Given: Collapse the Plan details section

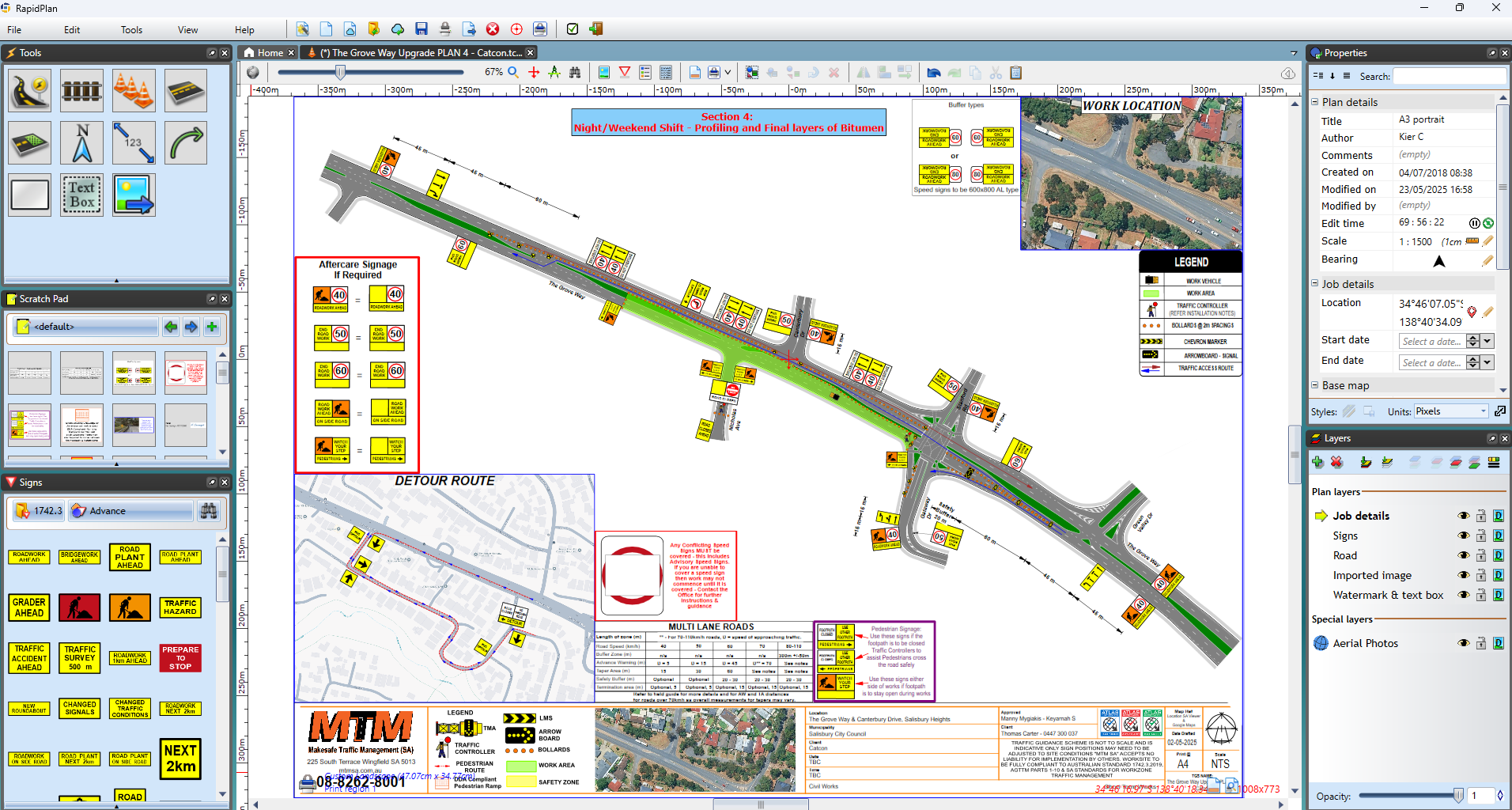Looking at the screenshot, I should tap(1315, 102).
